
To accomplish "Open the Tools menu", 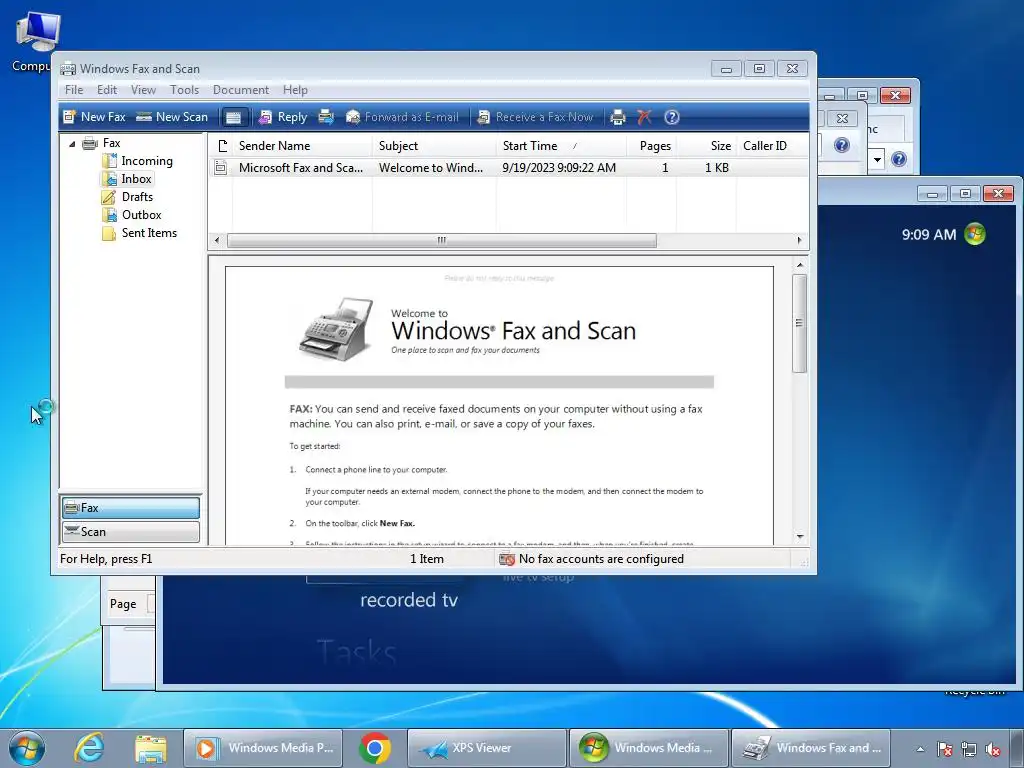I will (x=184, y=89).
